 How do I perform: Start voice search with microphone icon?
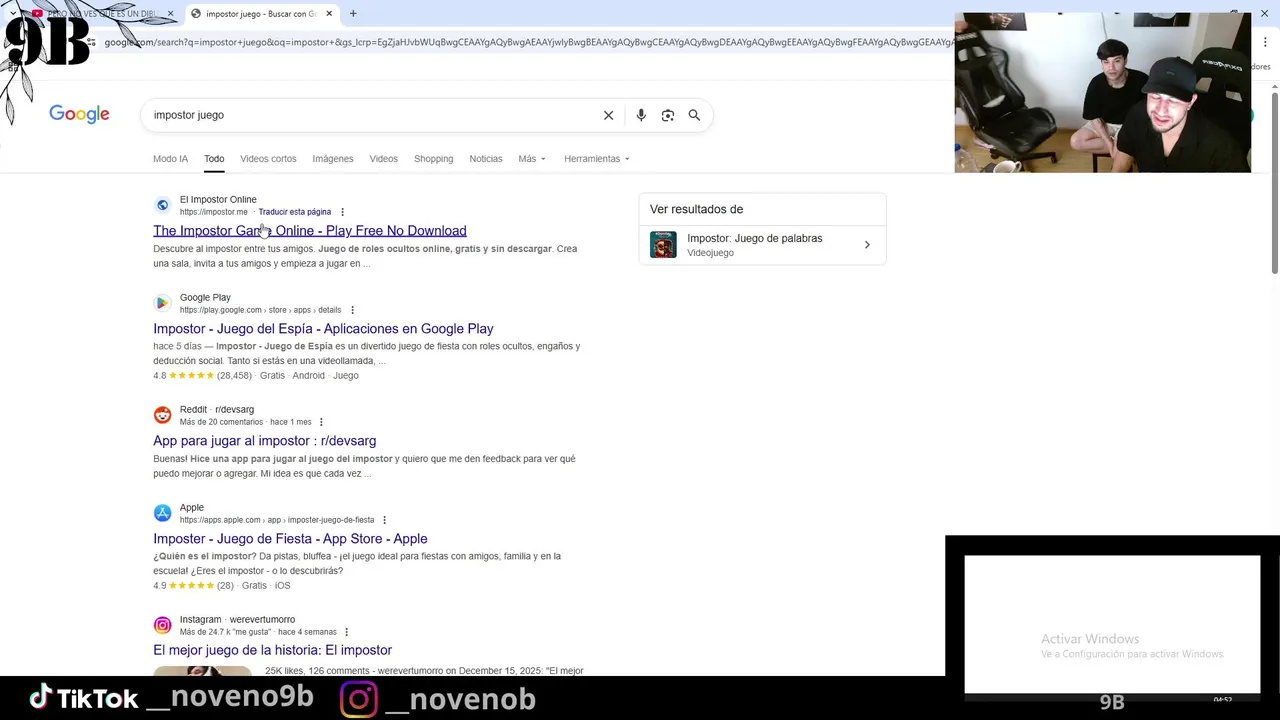coord(641,115)
